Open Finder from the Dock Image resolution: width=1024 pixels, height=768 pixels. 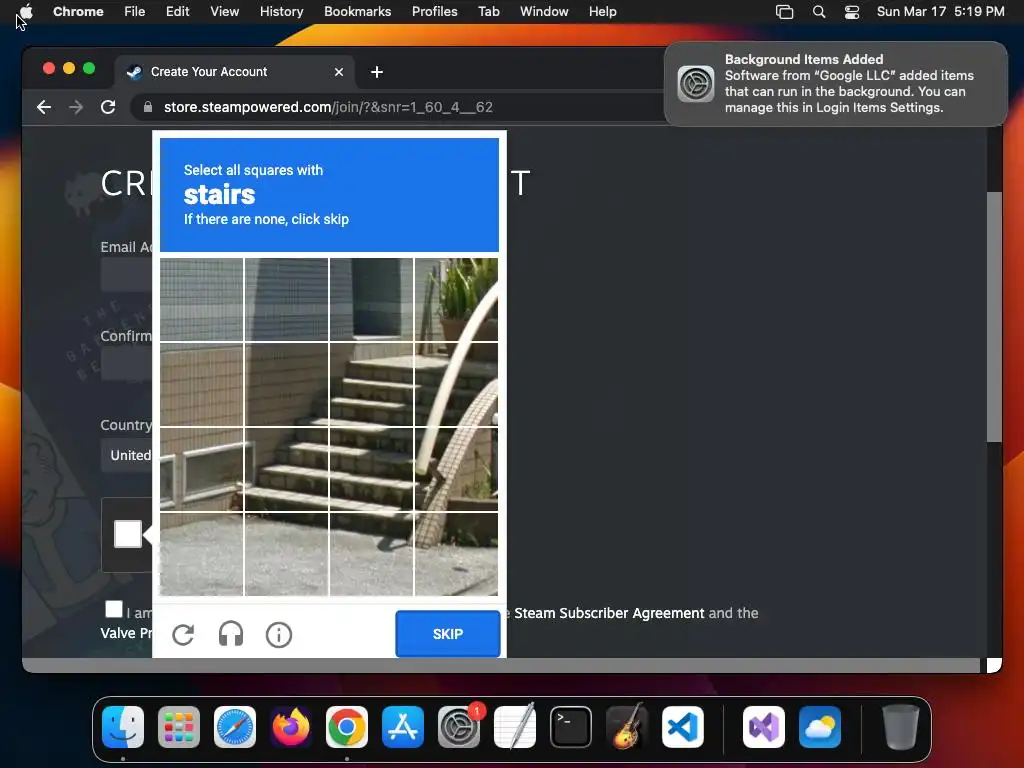tap(123, 727)
